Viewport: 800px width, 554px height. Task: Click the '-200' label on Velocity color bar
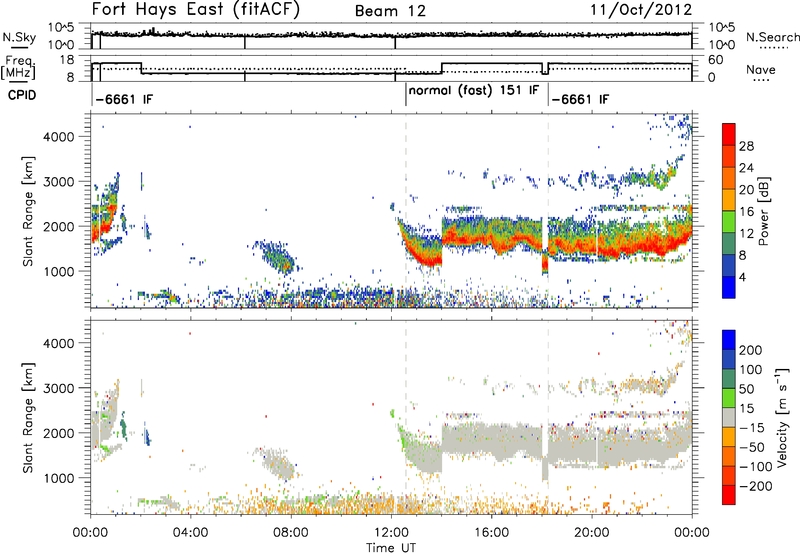[755, 486]
